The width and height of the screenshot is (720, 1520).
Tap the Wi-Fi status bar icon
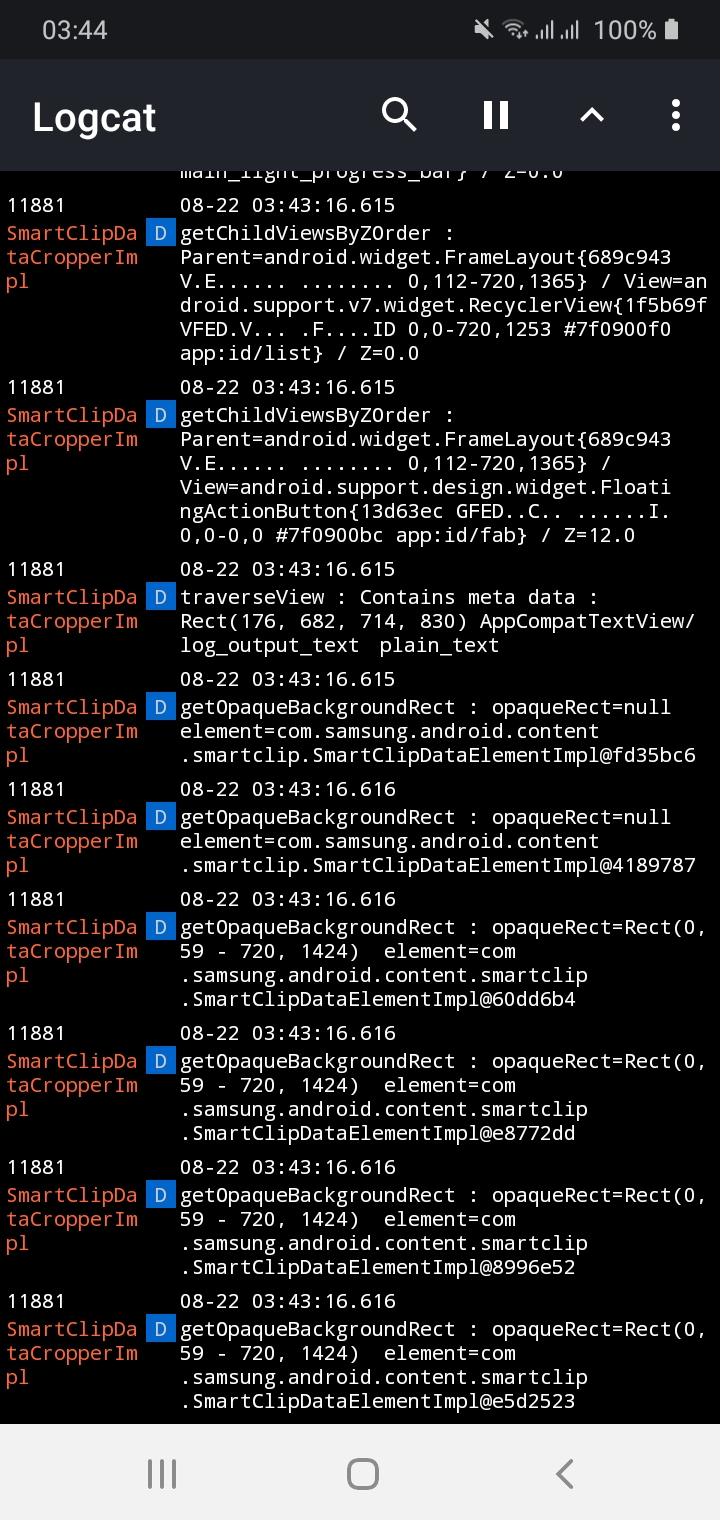(x=516, y=29)
